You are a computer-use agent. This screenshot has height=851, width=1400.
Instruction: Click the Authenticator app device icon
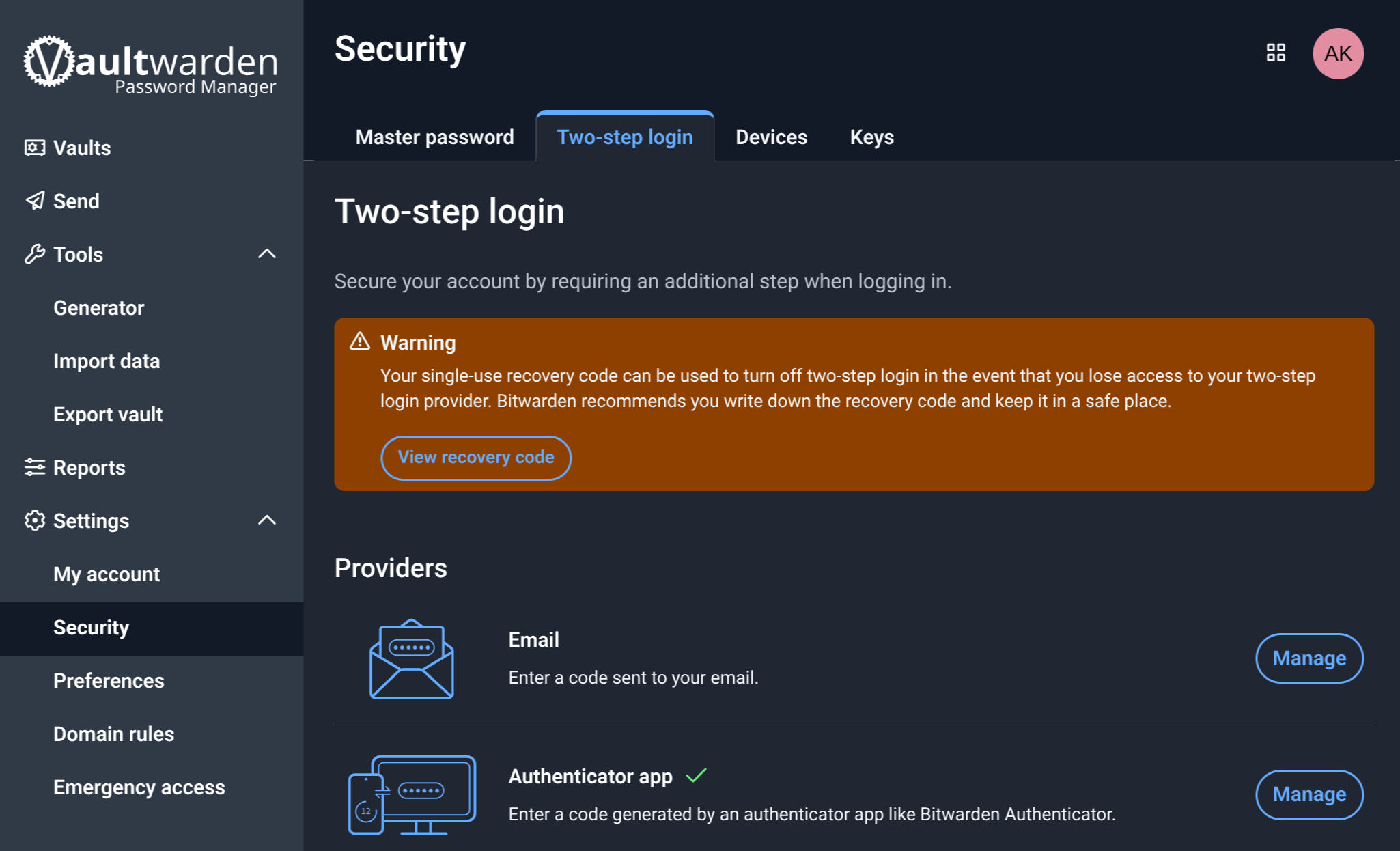411,795
